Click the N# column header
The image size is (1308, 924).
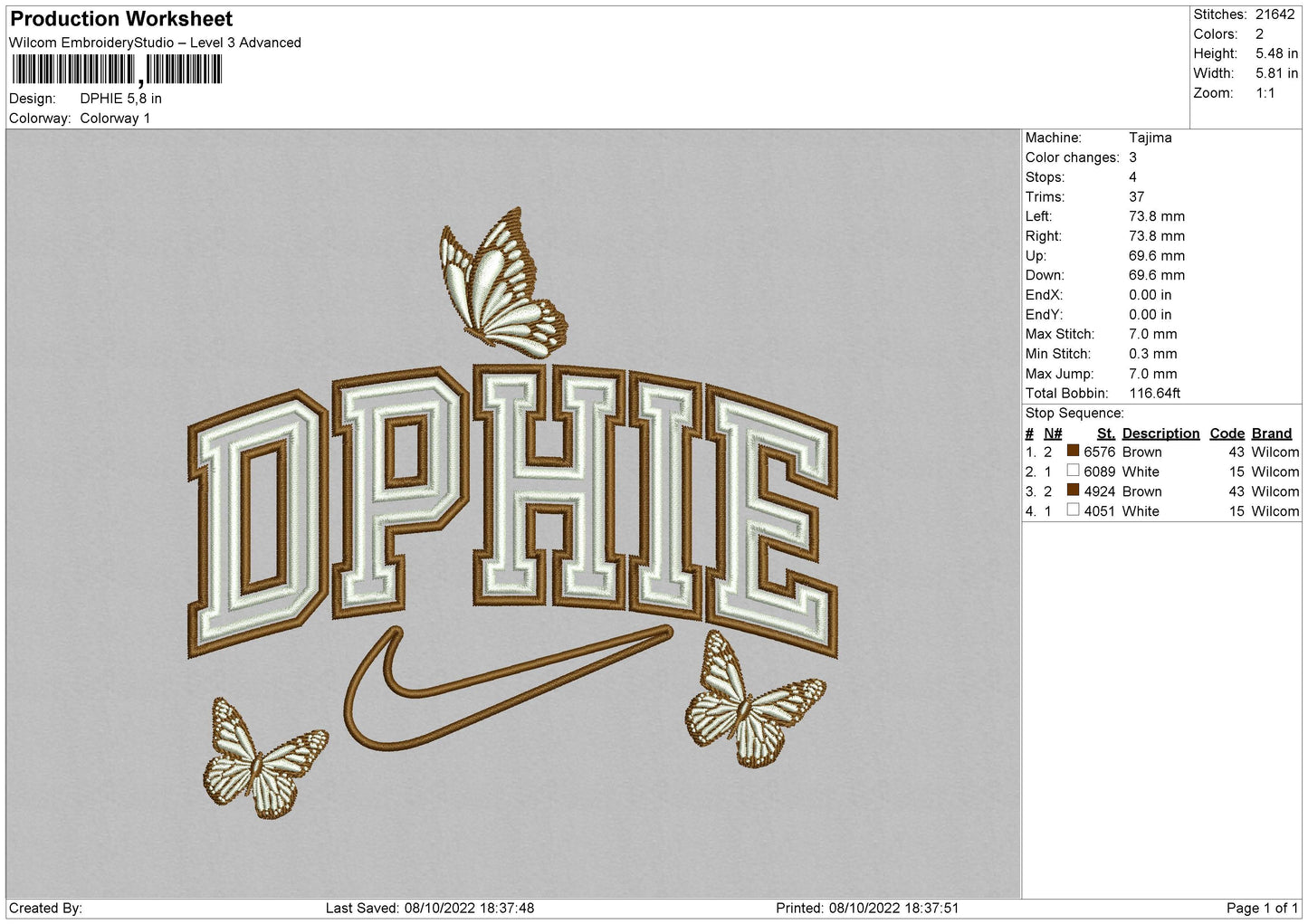(1053, 433)
